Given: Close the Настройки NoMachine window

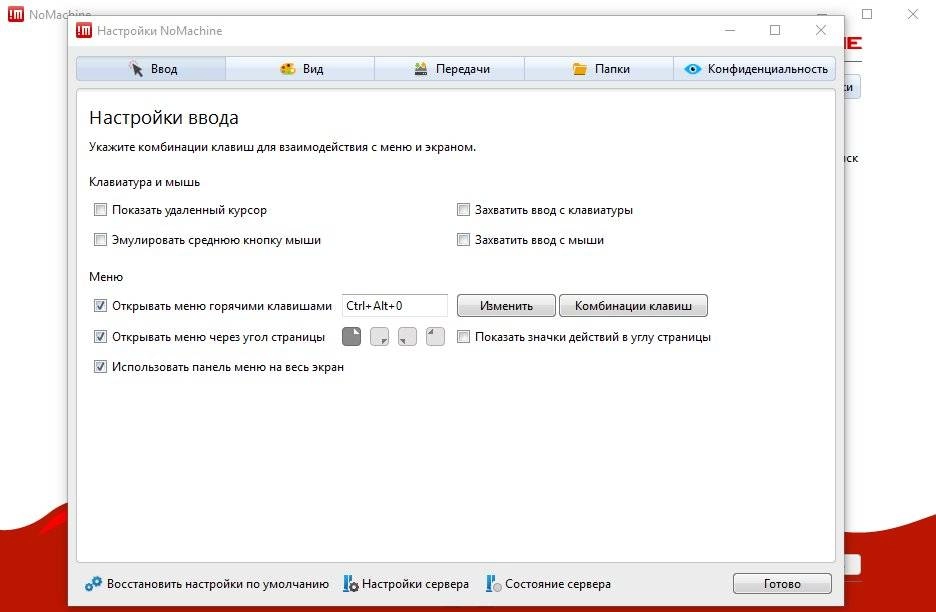Looking at the screenshot, I should 821,30.
